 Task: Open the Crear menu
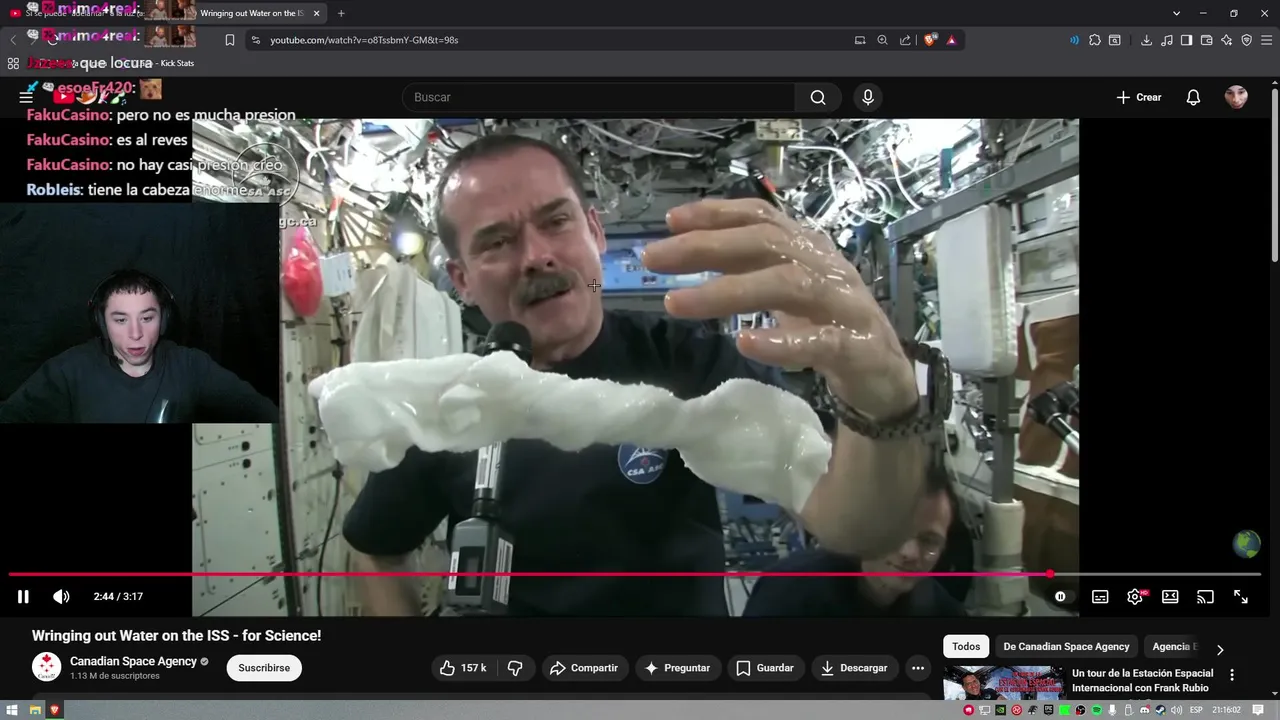[1139, 97]
